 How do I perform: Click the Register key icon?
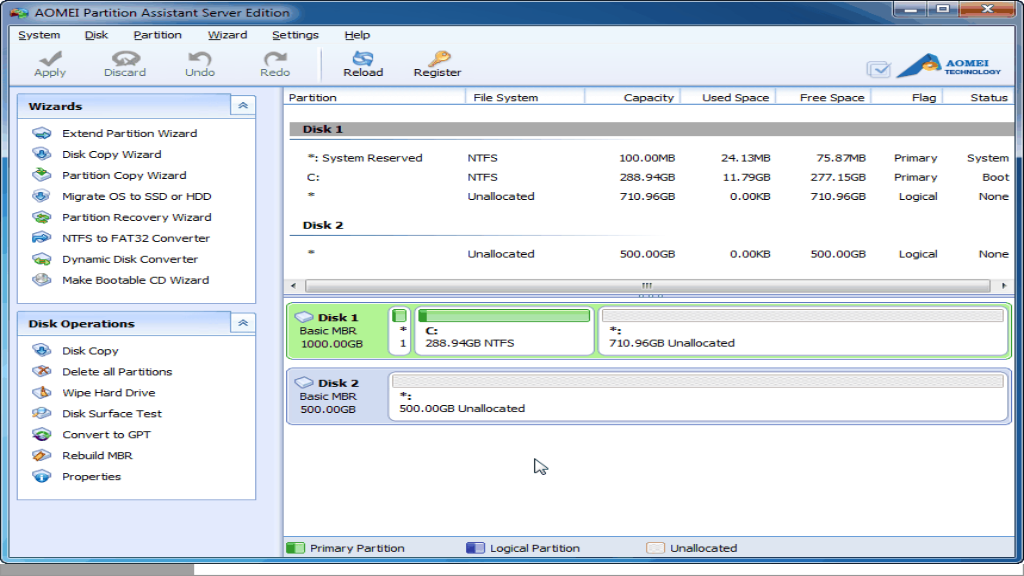pyautogui.click(x=438, y=58)
